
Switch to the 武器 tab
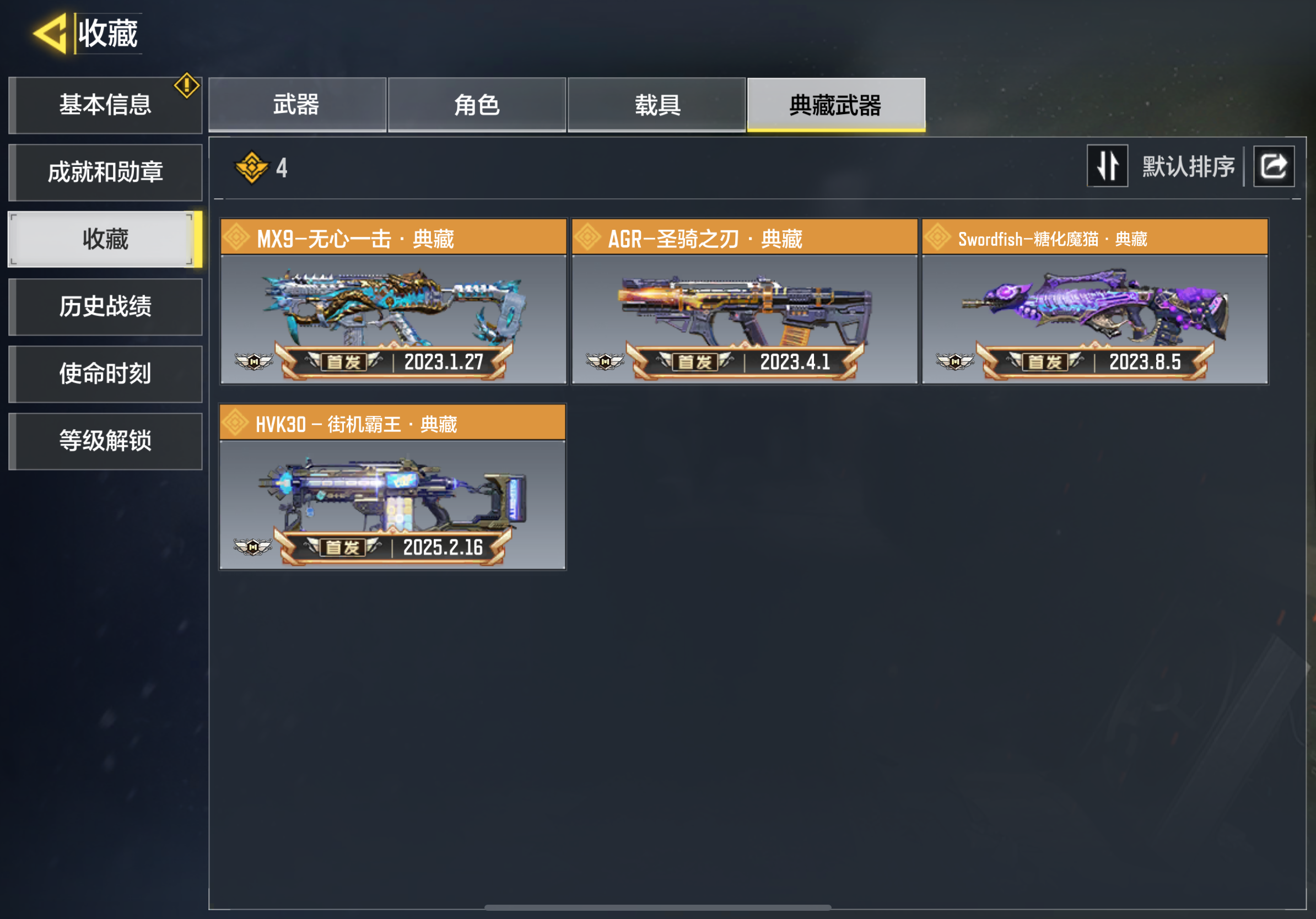297,105
